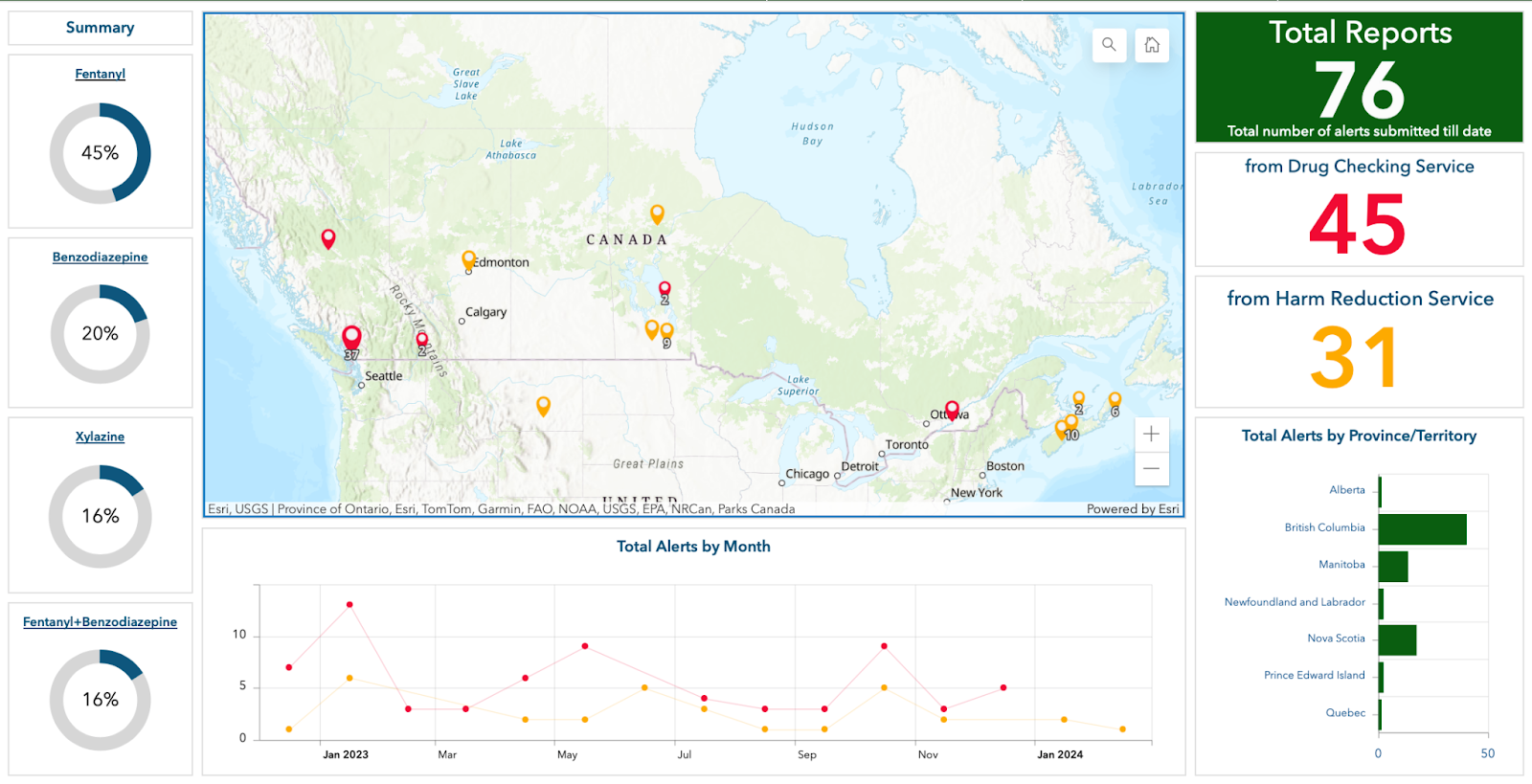
Task: Click the yellow pin above Great Plains
Action: tap(543, 406)
